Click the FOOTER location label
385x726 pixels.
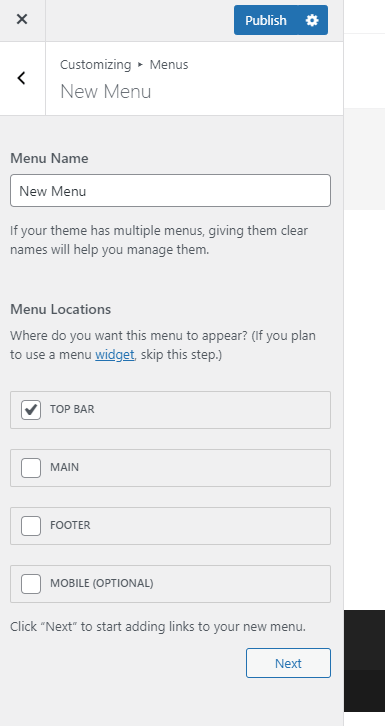[70, 525]
